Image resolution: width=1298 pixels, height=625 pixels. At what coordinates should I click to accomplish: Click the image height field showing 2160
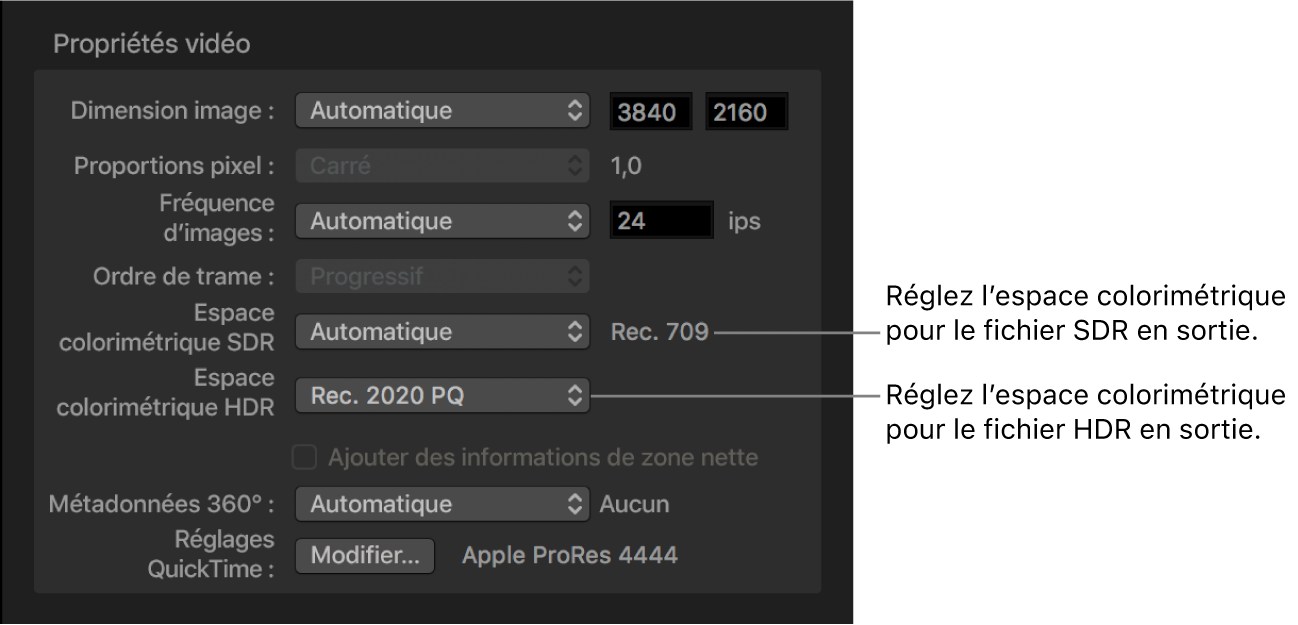coord(747,112)
